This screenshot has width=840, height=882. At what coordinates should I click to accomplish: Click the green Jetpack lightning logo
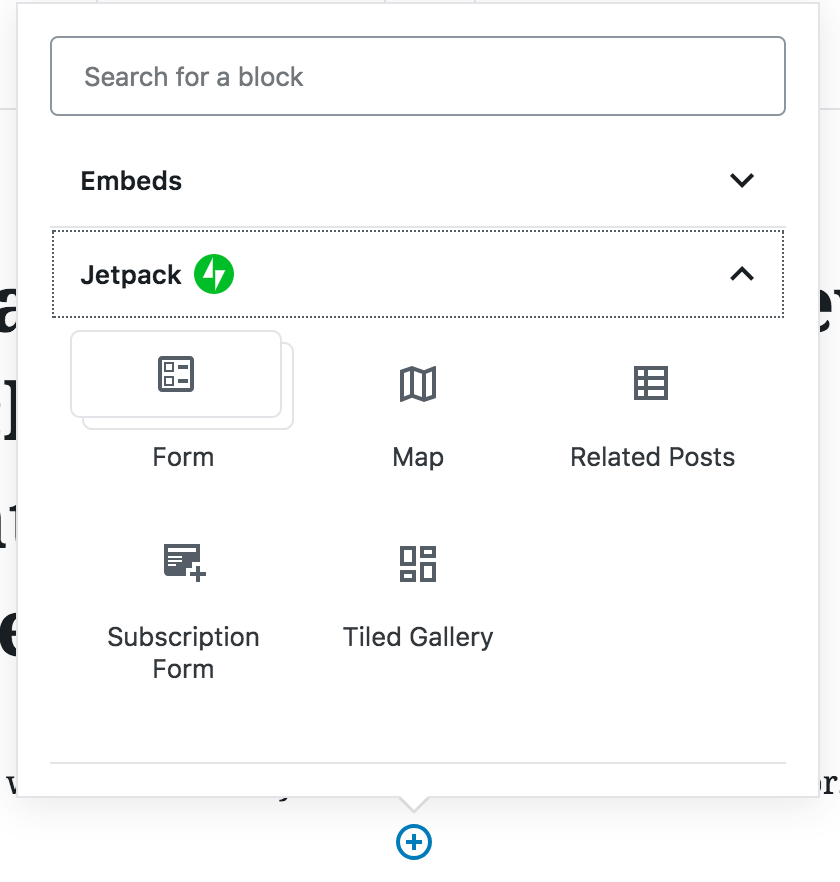pos(214,274)
